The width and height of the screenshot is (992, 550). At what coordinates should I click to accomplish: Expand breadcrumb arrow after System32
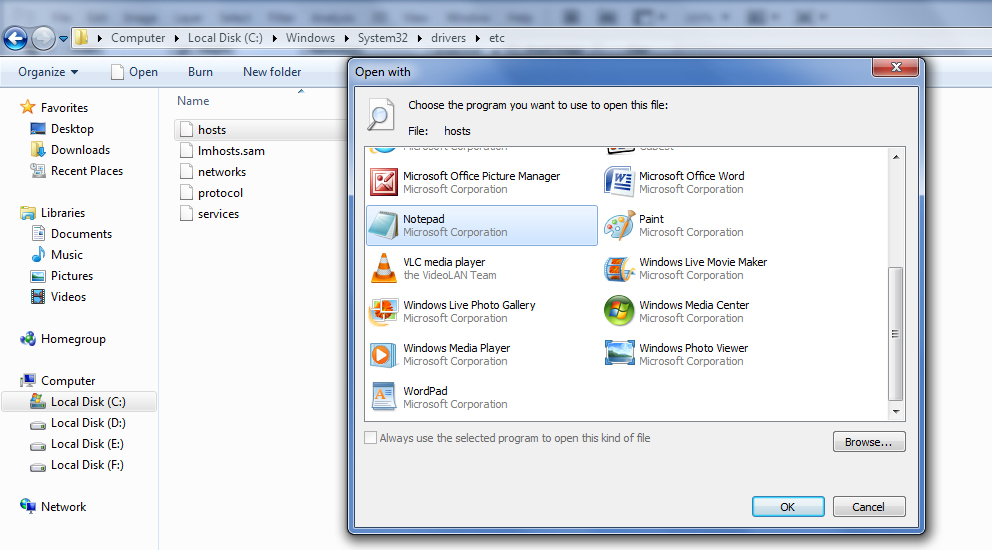[x=419, y=38]
